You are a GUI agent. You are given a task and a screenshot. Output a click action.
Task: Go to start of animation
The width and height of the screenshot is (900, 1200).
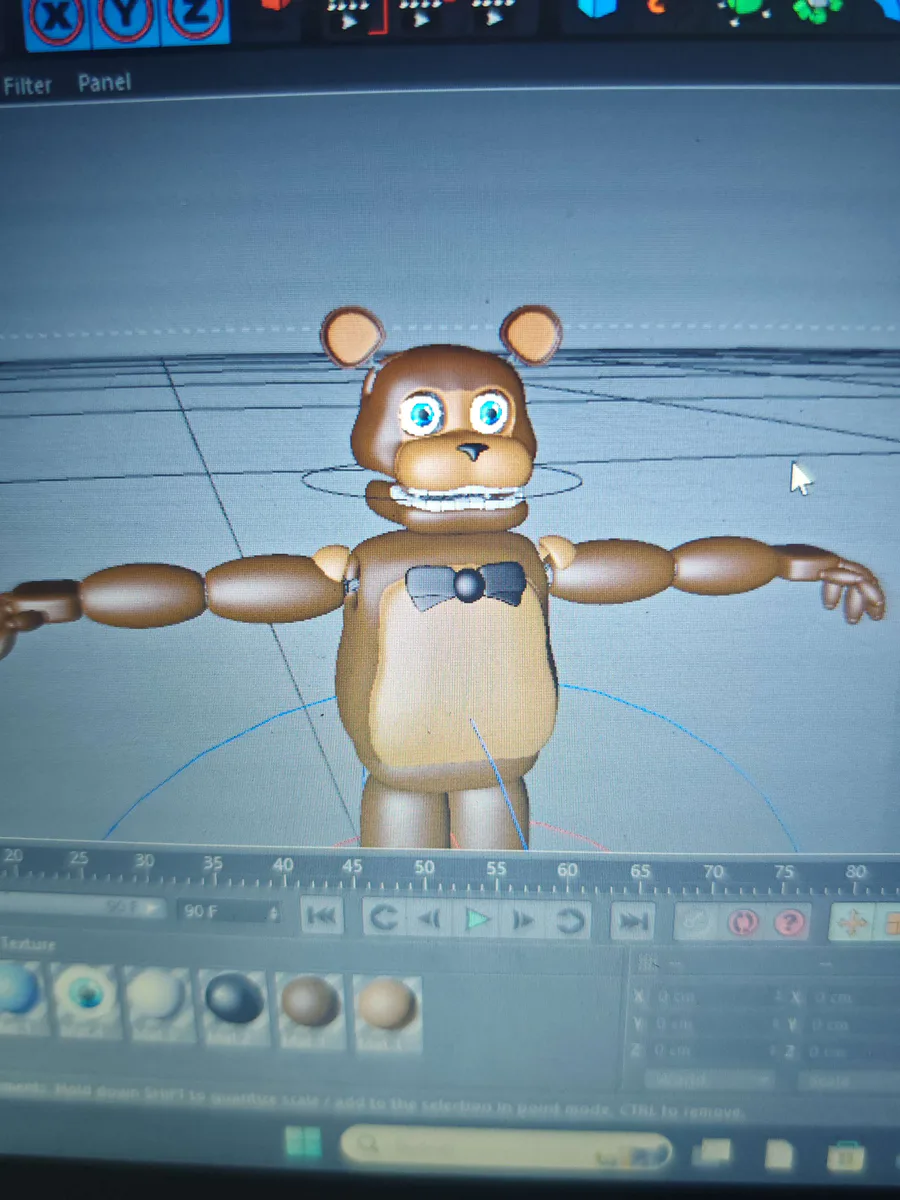pyautogui.click(x=322, y=915)
